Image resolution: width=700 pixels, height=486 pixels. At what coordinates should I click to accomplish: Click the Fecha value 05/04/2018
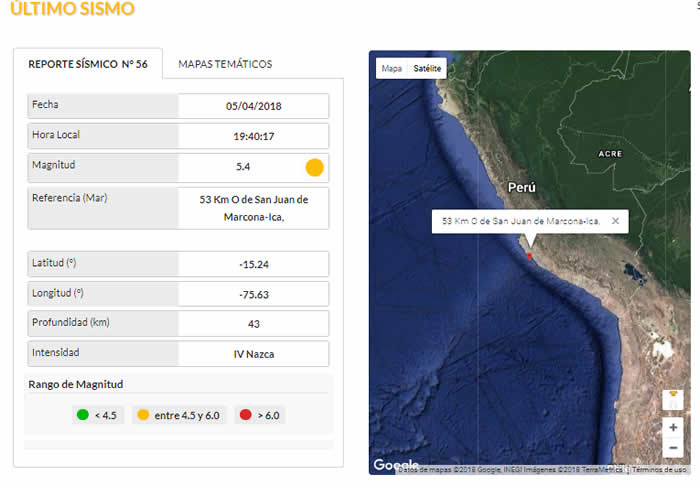(253, 106)
